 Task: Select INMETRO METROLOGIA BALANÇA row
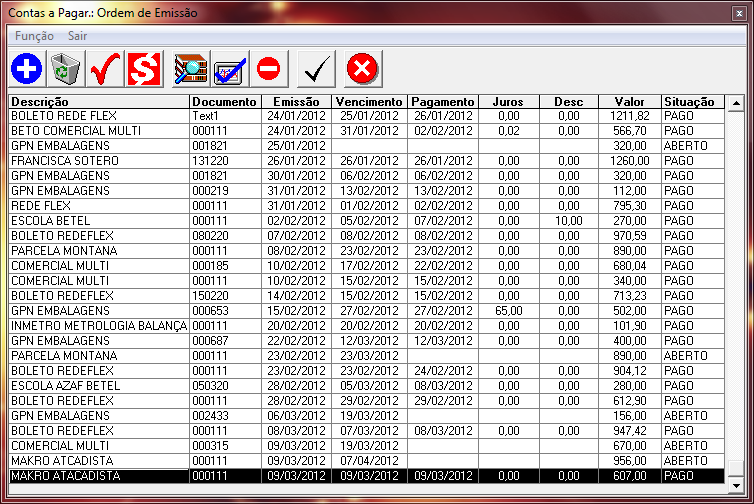click(x=366, y=326)
